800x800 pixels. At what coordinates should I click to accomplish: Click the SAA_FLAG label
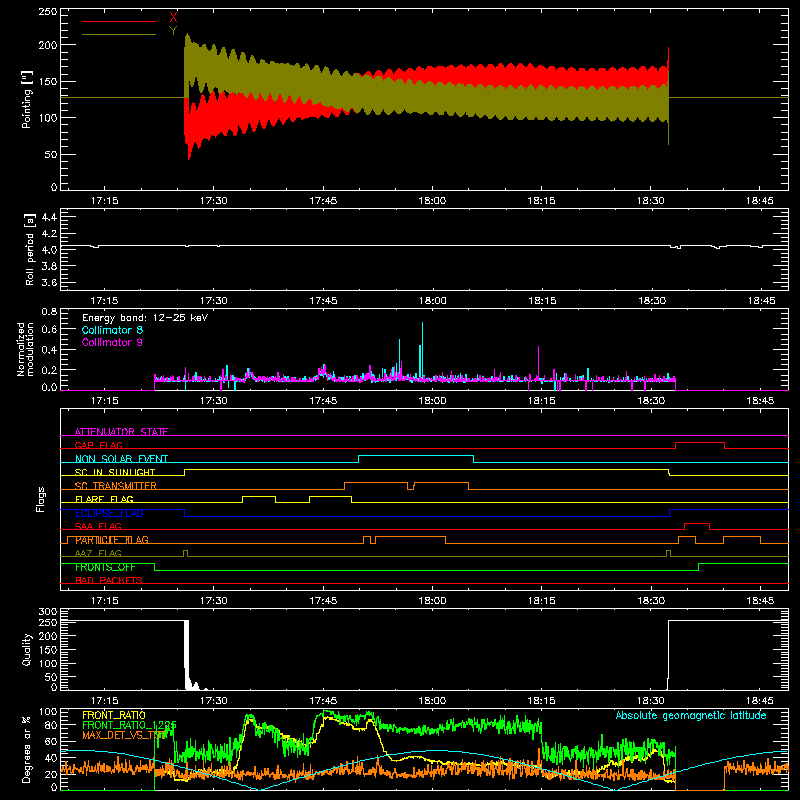(x=98, y=526)
